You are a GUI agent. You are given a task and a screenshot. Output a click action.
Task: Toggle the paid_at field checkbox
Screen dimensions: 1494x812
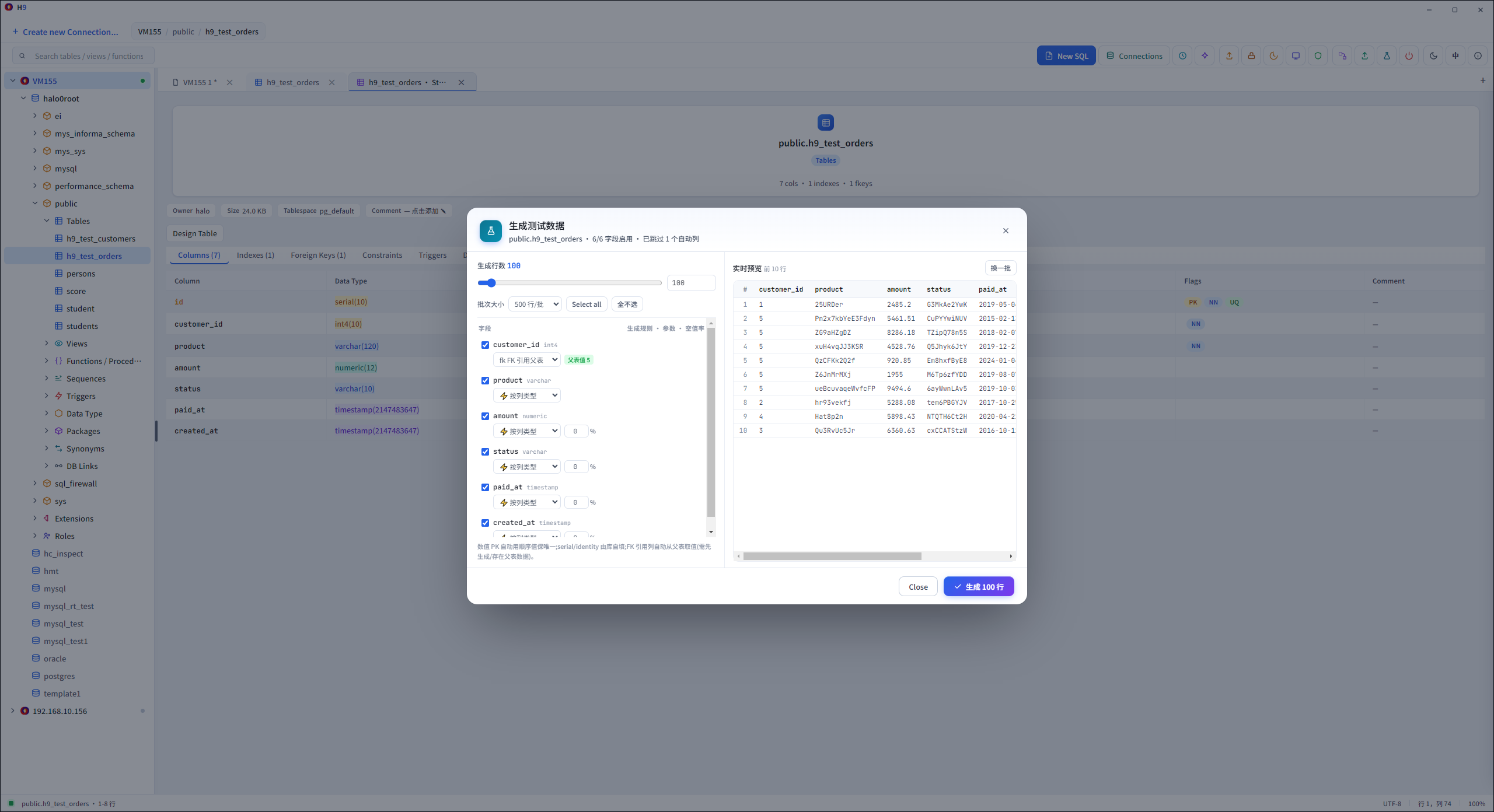point(485,487)
